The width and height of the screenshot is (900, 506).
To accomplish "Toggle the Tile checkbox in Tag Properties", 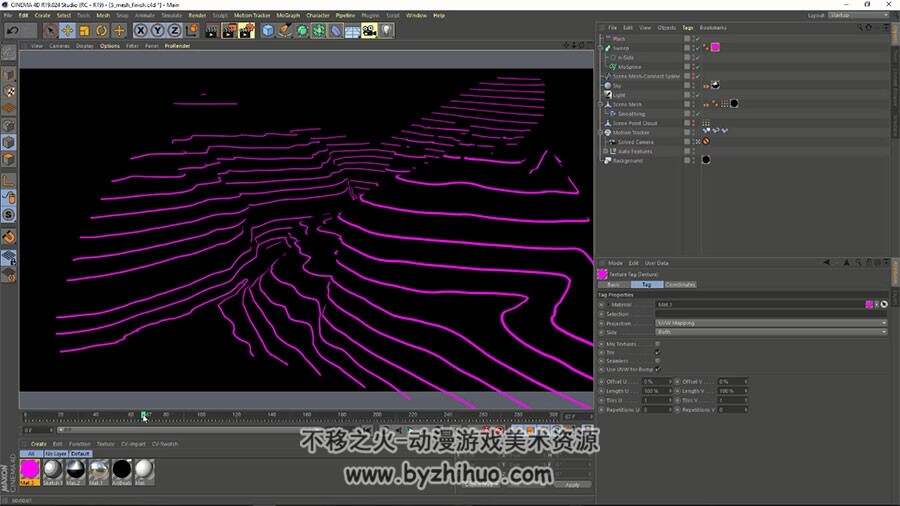I will pos(657,352).
